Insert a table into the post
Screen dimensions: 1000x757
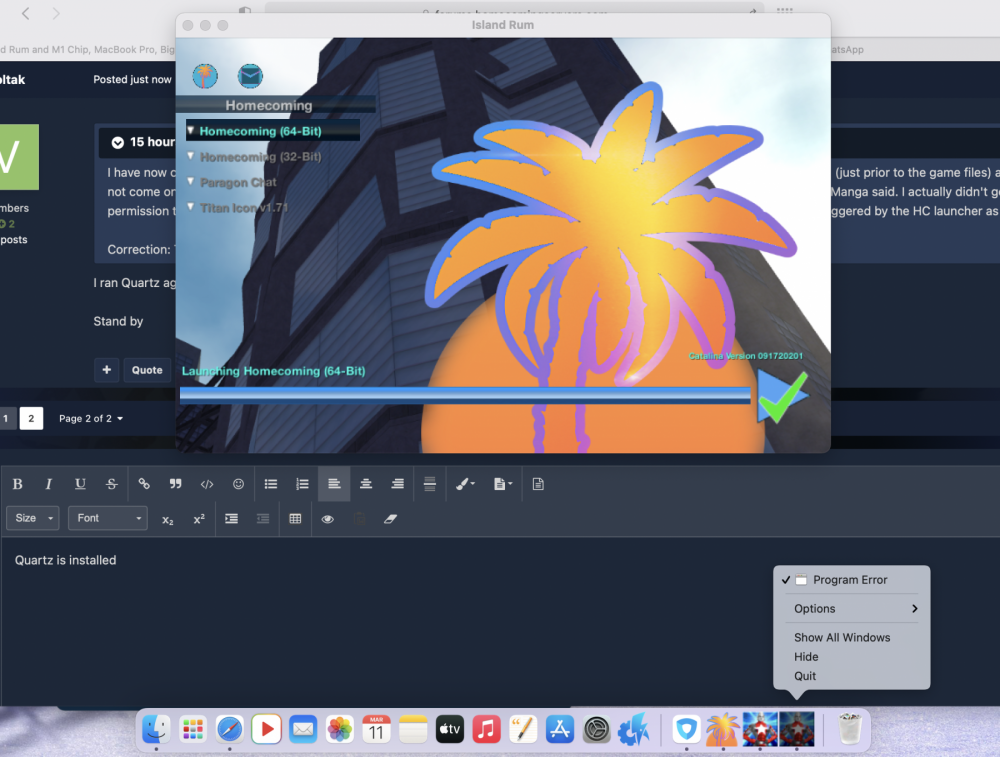coord(295,519)
